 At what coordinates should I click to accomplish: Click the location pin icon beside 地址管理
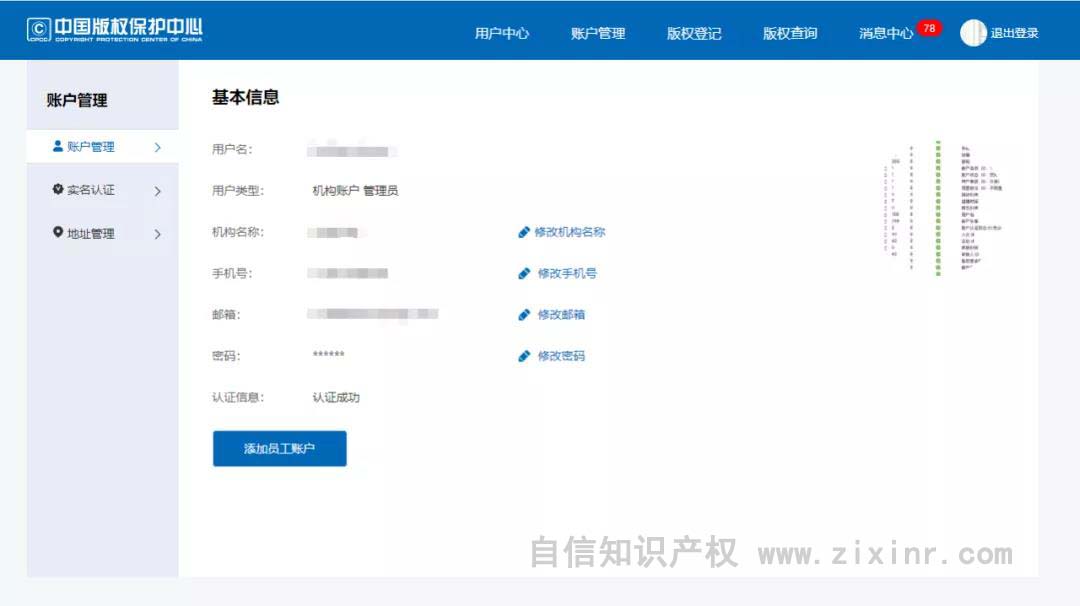coord(58,232)
